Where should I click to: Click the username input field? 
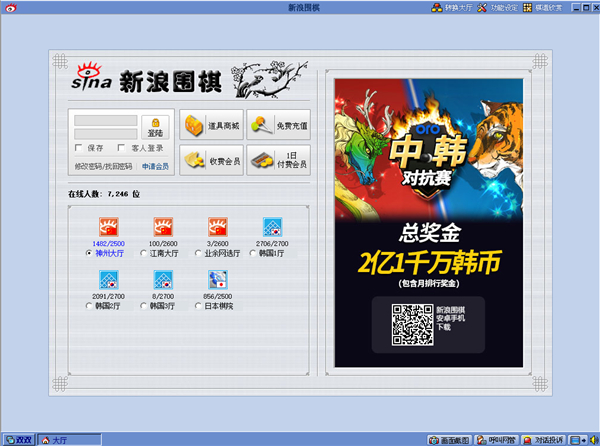106,120
